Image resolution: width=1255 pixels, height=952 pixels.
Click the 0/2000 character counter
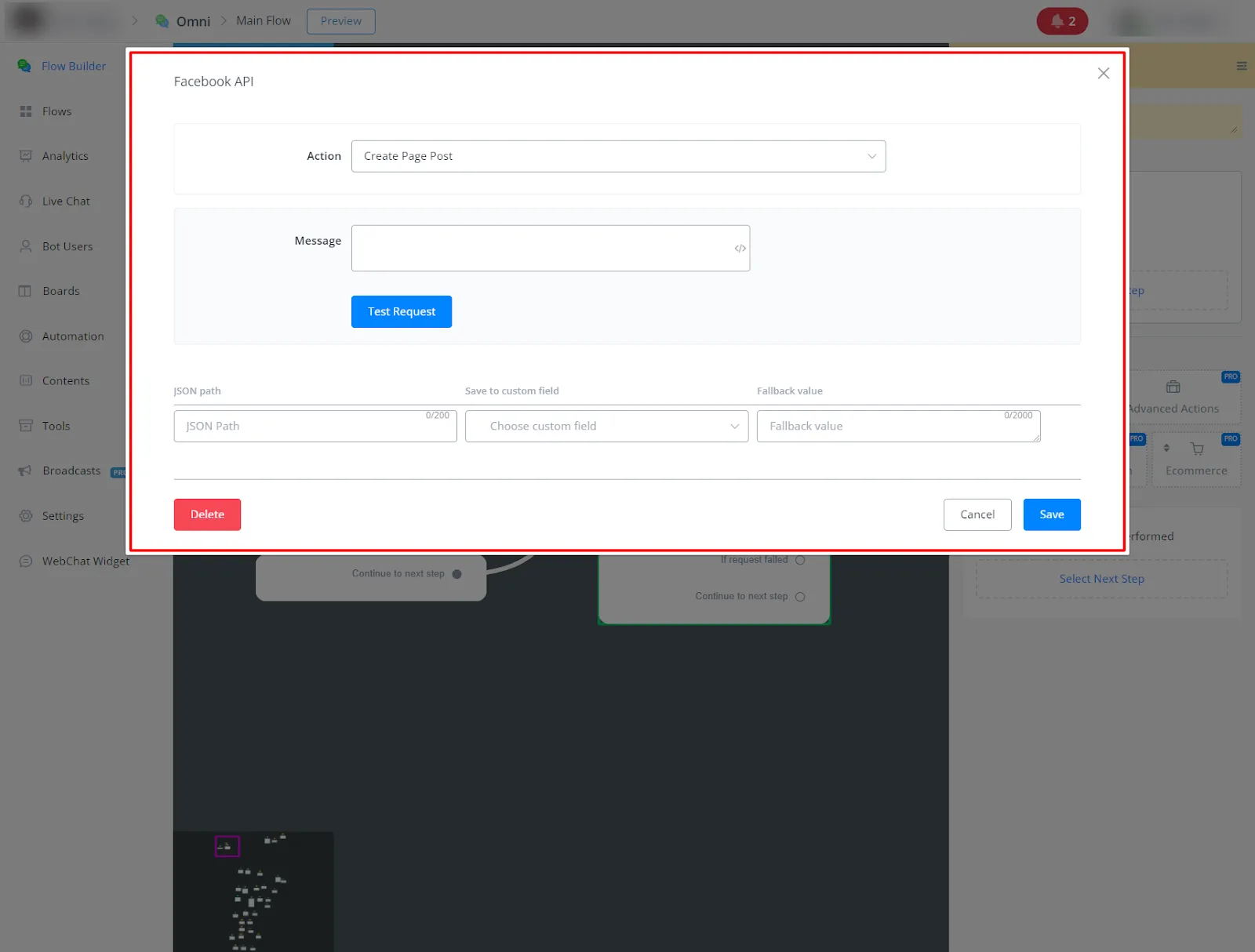tap(1018, 416)
